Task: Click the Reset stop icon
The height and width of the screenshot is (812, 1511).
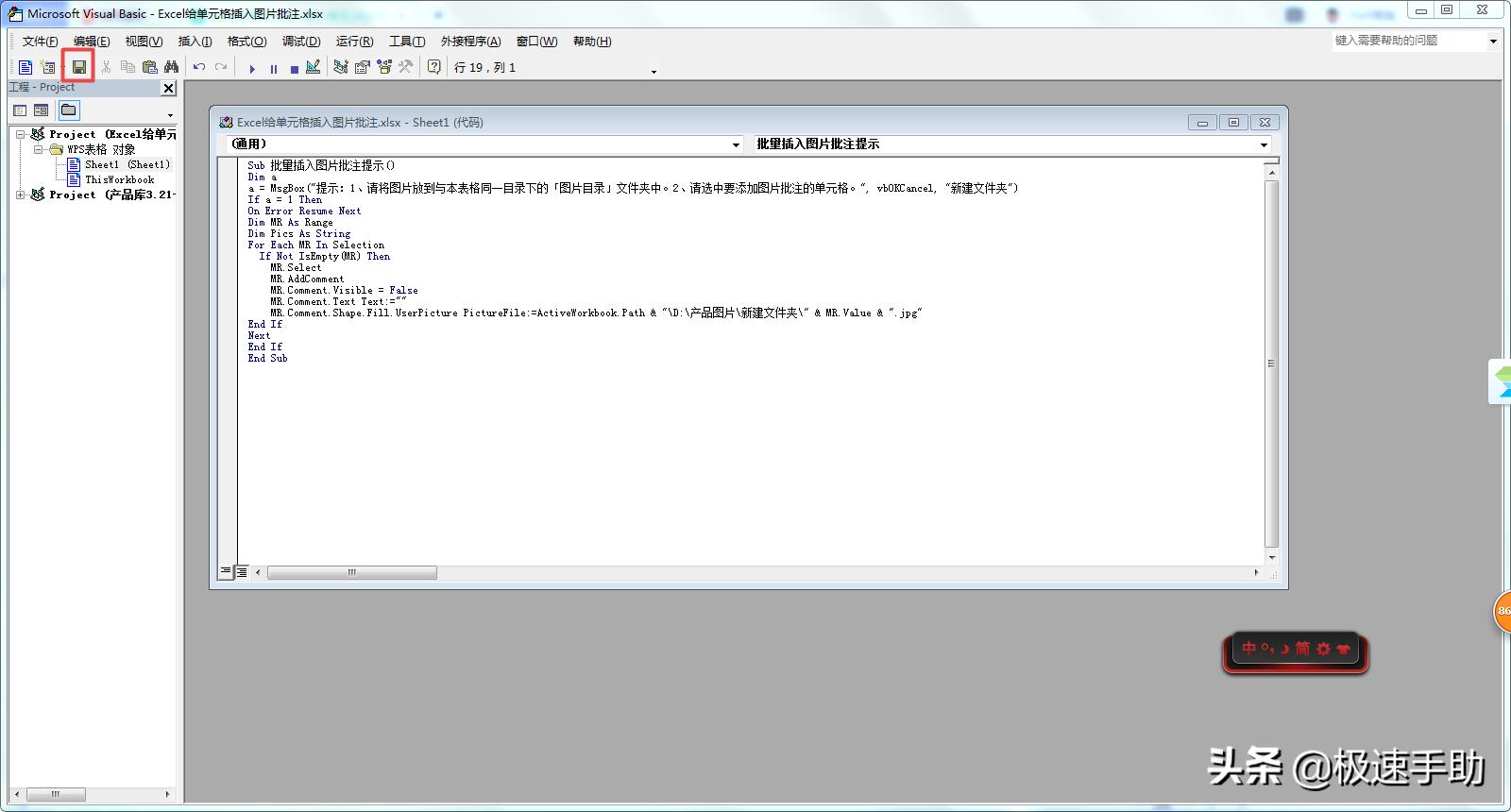Action: pos(295,68)
